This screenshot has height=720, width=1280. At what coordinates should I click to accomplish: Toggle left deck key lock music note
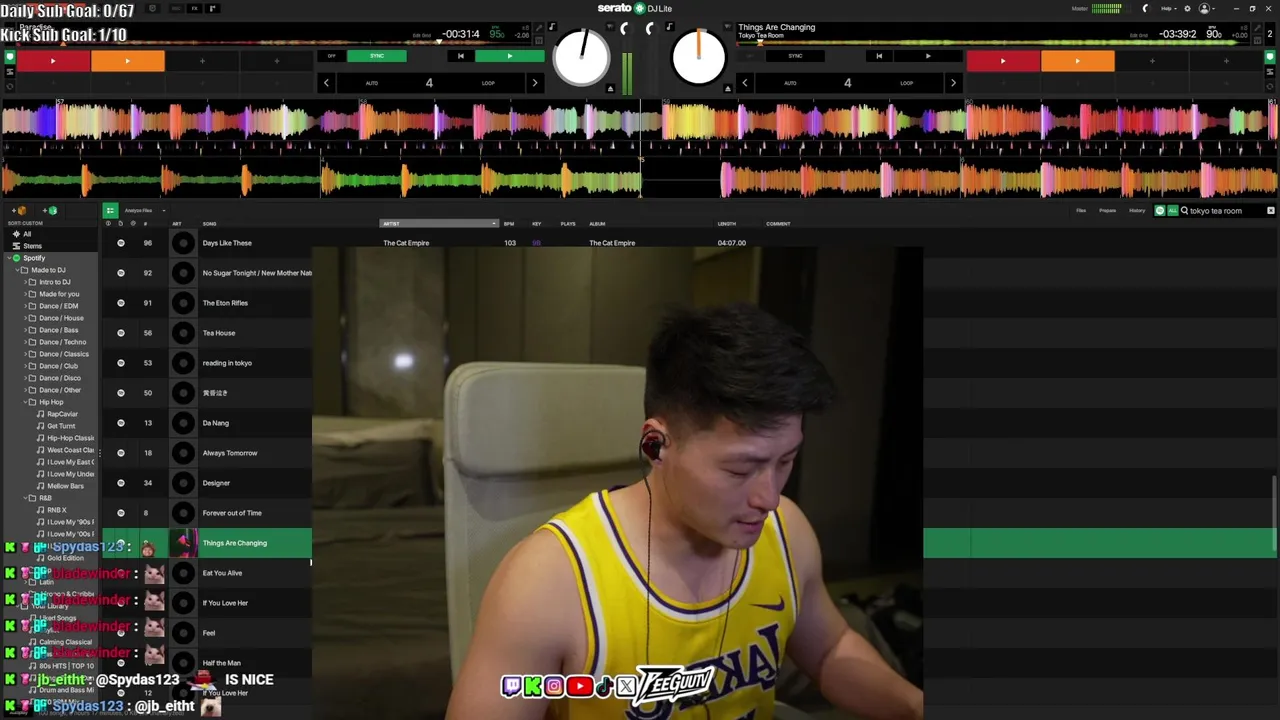click(x=551, y=27)
